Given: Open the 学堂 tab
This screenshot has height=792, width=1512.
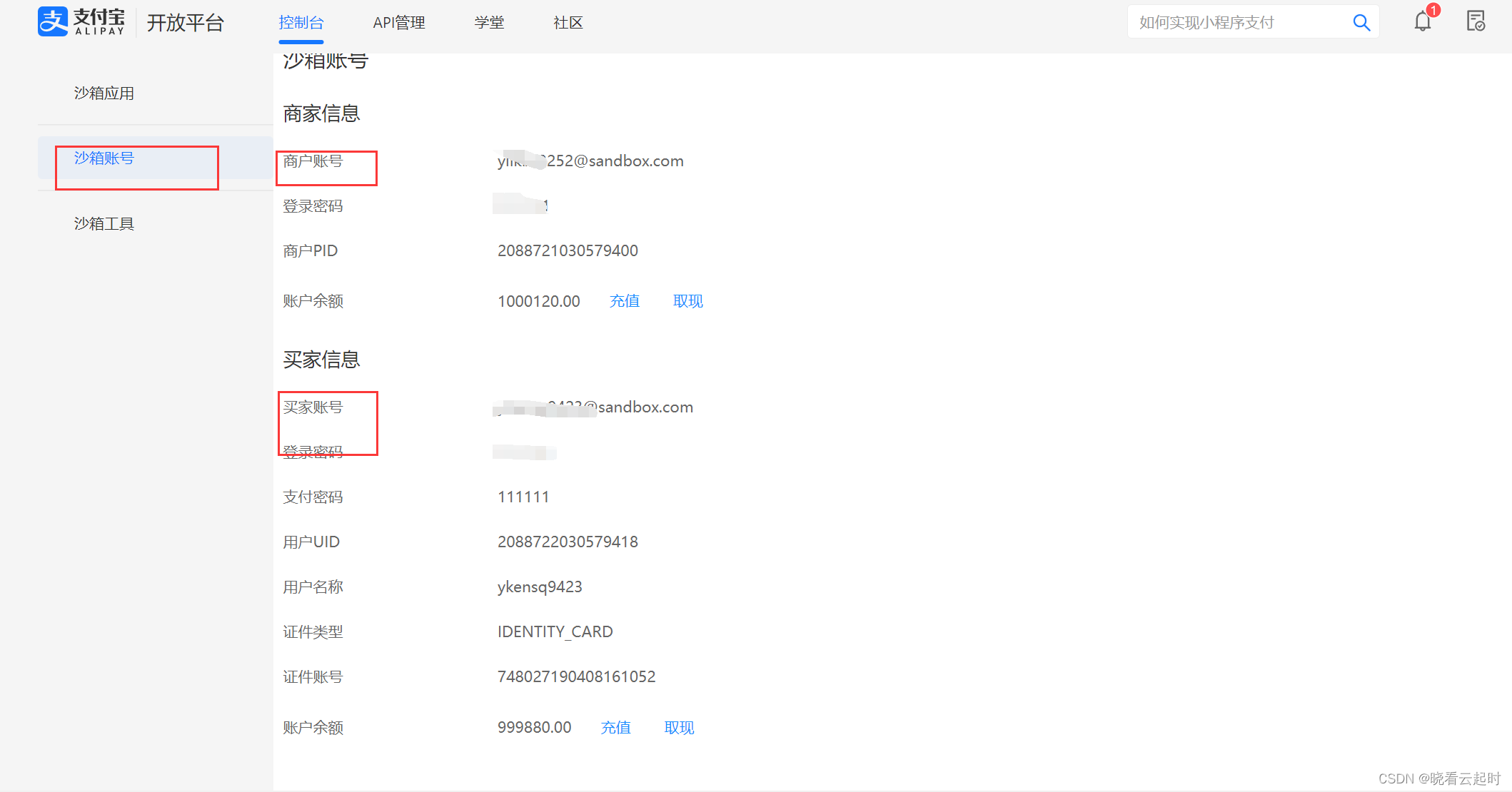Looking at the screenshot, I should click(490, 23).
